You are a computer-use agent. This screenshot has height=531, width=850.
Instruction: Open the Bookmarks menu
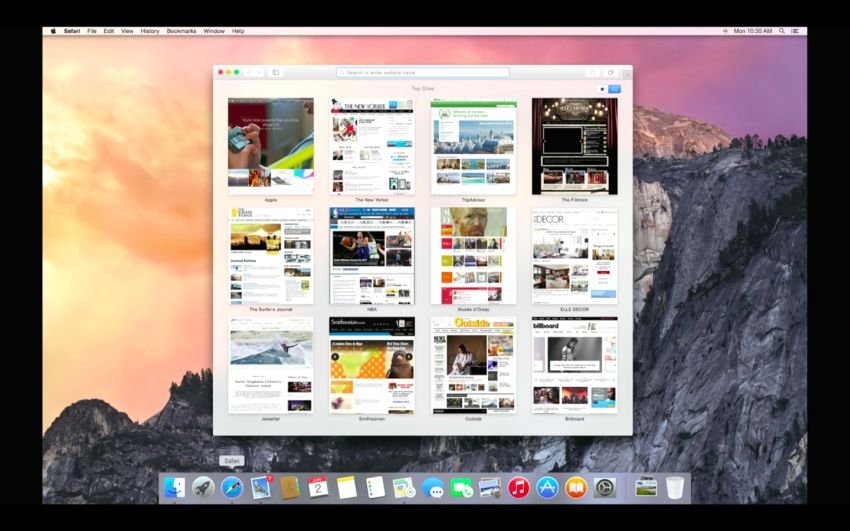tap(181, 31)
